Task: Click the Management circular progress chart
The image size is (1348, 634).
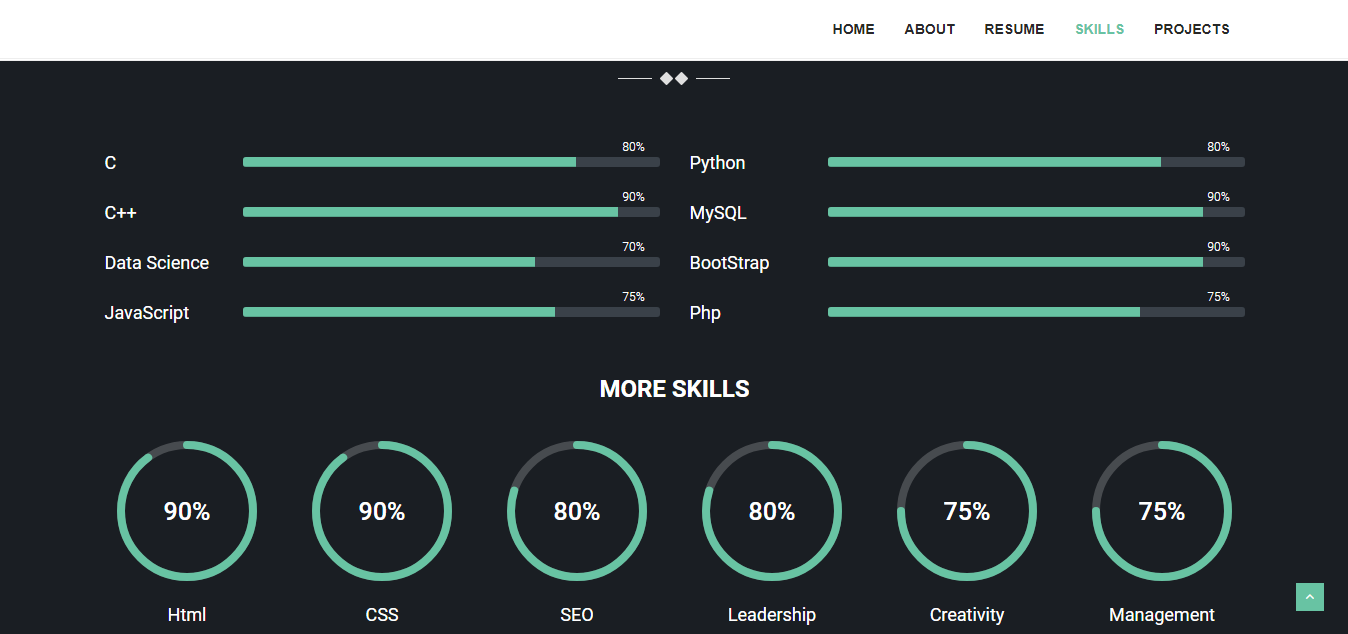Action: pos(1162,511)
